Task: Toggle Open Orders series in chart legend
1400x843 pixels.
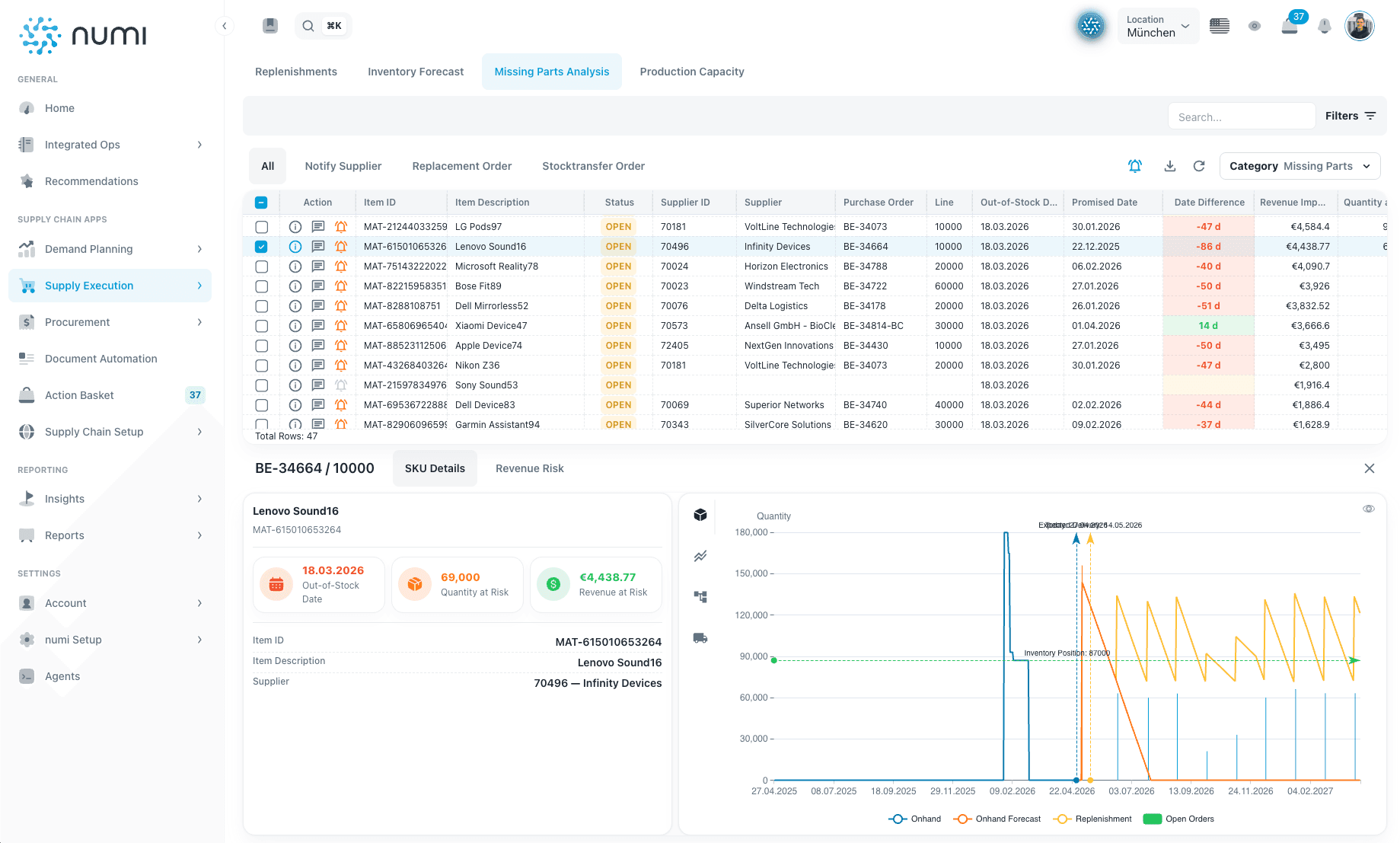Action: click(1178, 819)
